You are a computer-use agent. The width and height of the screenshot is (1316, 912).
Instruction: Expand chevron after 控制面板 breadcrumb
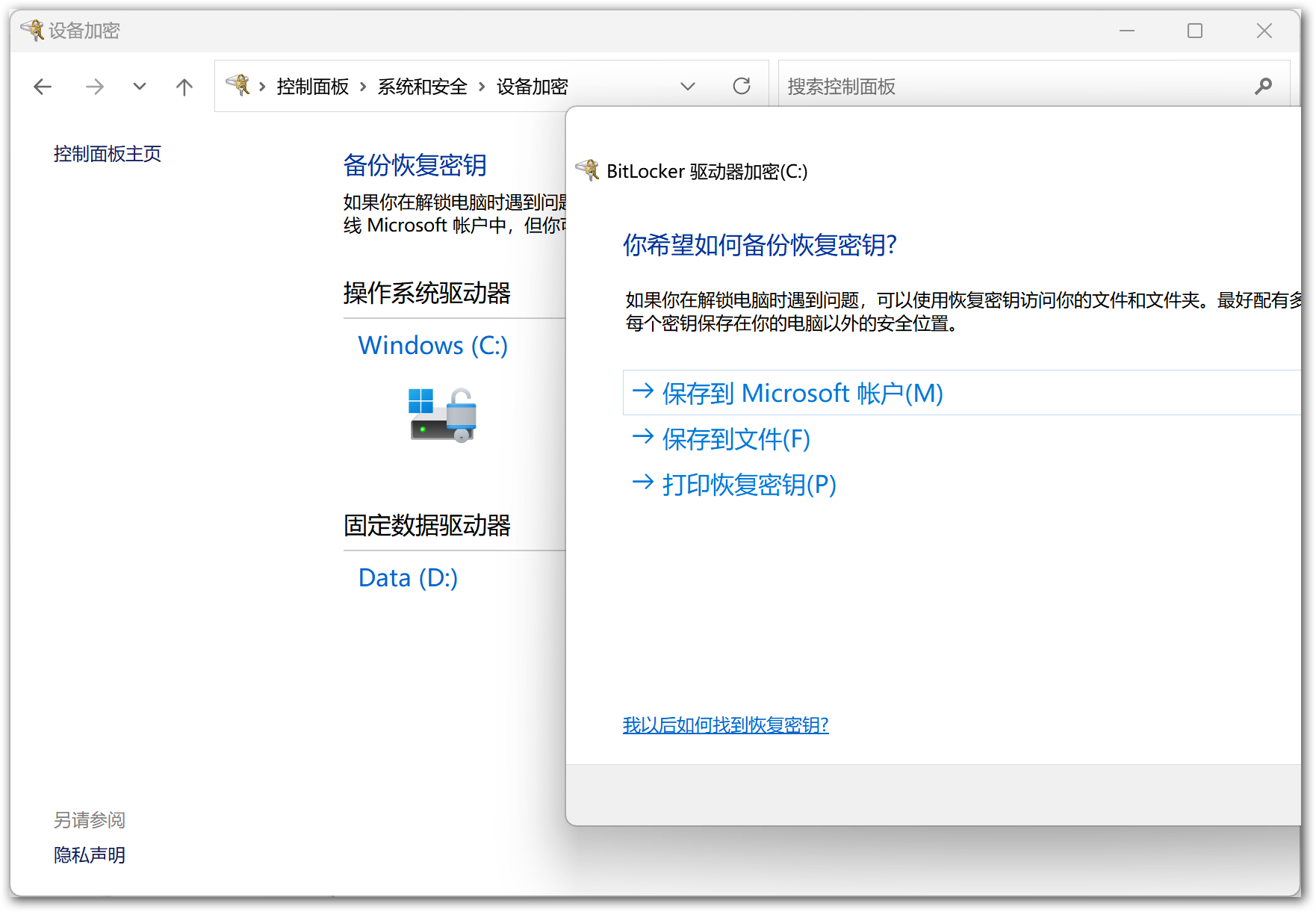[x=363, y=87]
